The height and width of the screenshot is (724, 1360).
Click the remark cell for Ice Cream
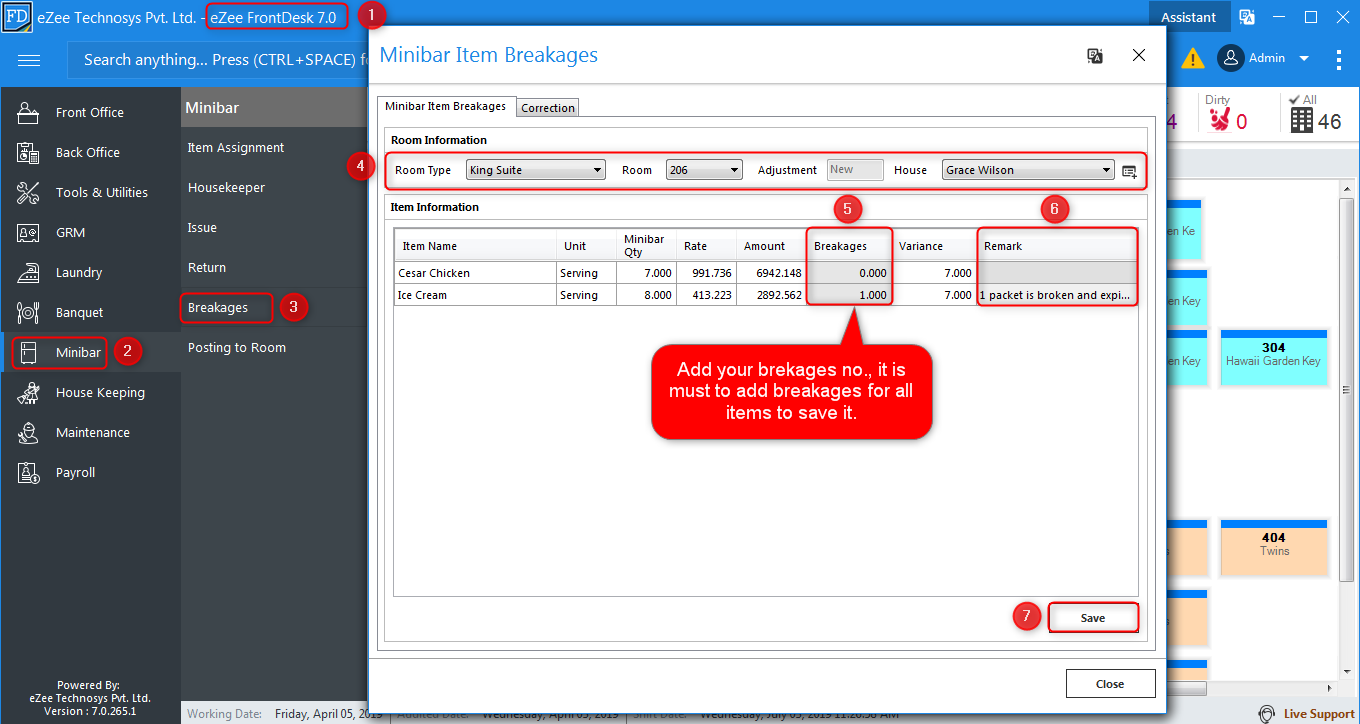pos(1057,295)
